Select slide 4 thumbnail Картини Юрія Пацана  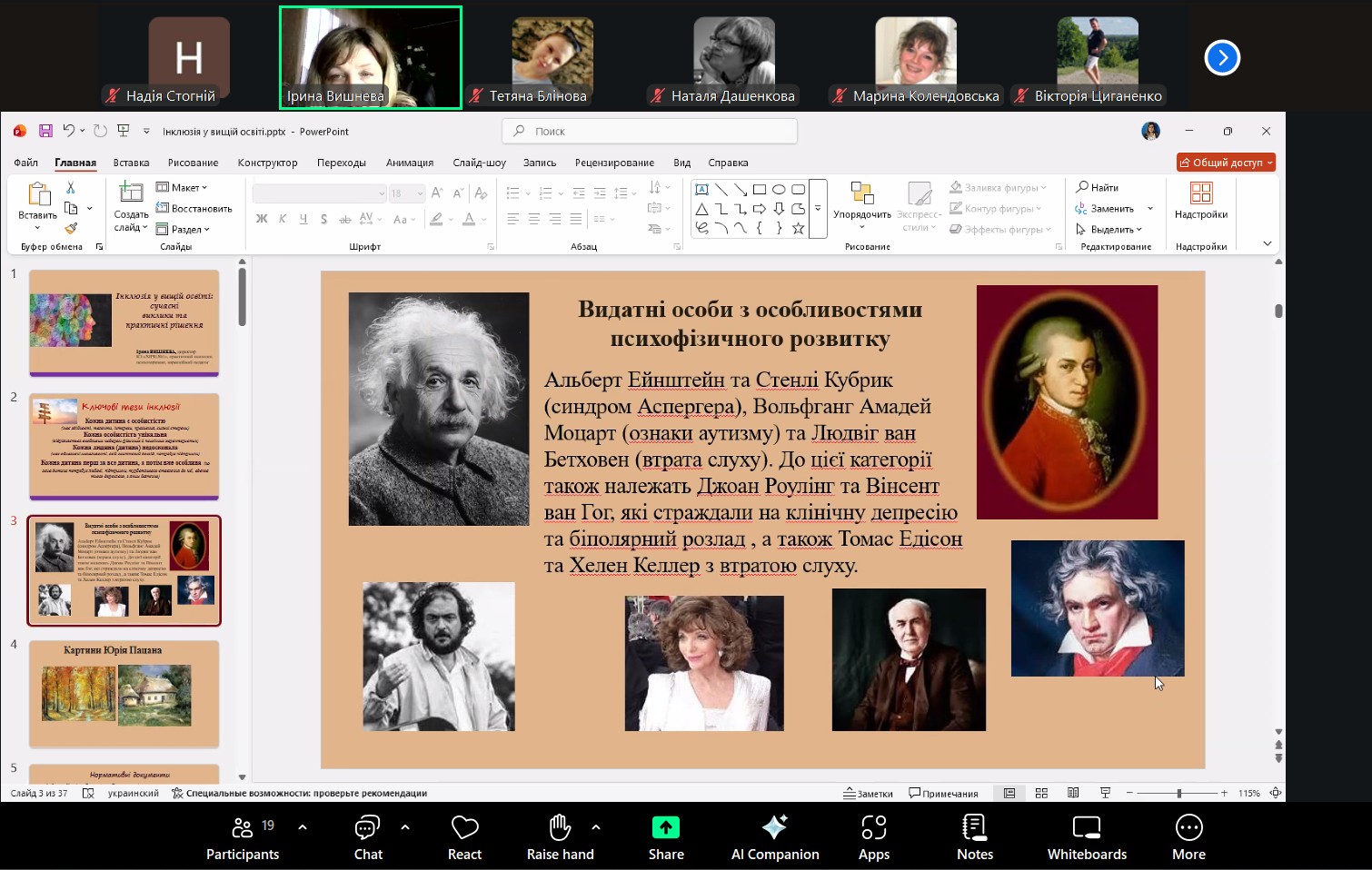[124, 694]
